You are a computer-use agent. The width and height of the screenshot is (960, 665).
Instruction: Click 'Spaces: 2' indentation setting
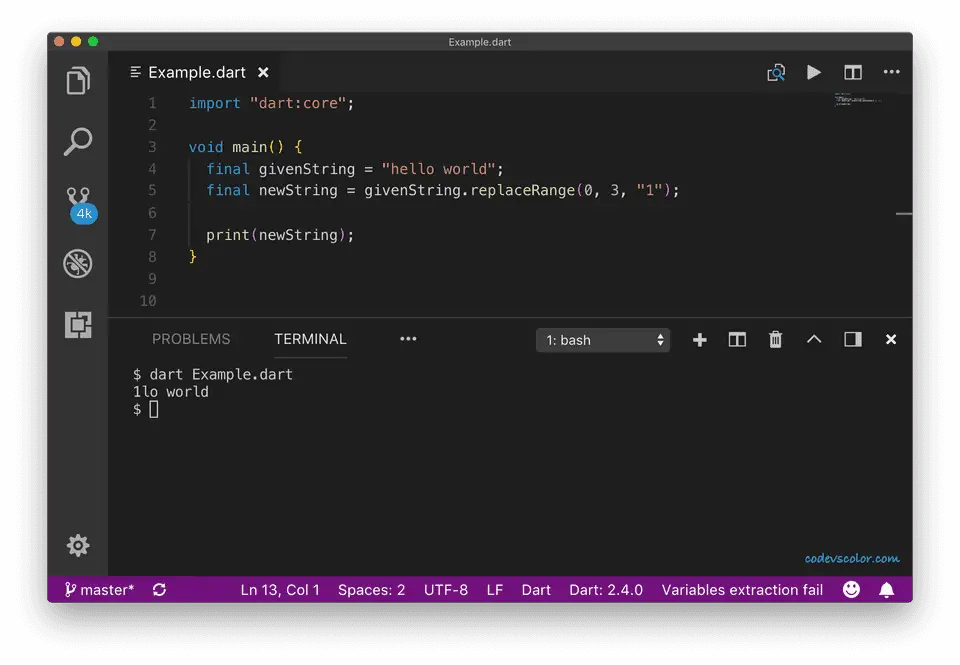click(371, 590)
